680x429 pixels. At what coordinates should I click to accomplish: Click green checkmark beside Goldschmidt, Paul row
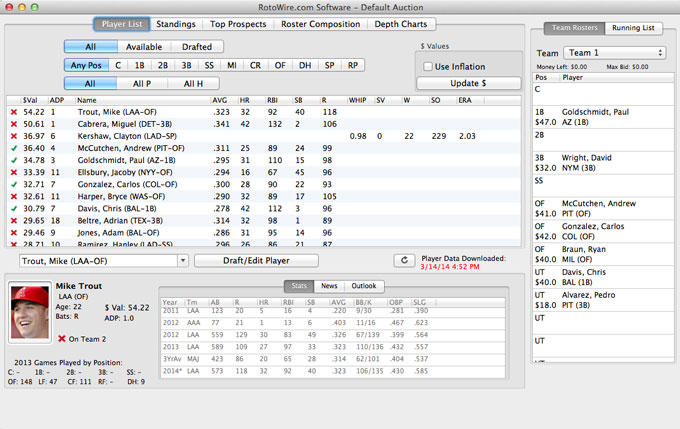[x=14, y=160]
